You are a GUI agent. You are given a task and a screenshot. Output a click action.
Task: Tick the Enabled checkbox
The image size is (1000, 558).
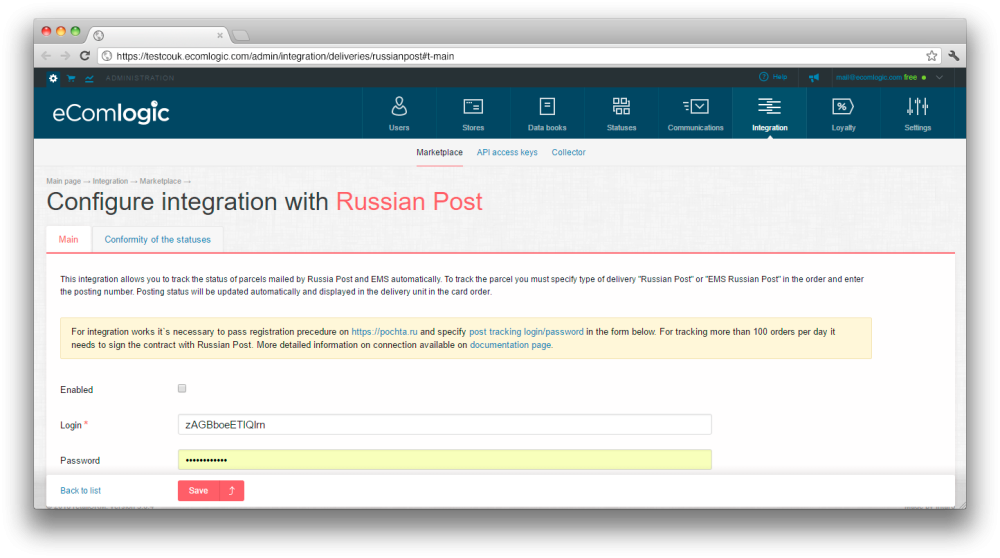pyautogui.click(x=182, y=388)
